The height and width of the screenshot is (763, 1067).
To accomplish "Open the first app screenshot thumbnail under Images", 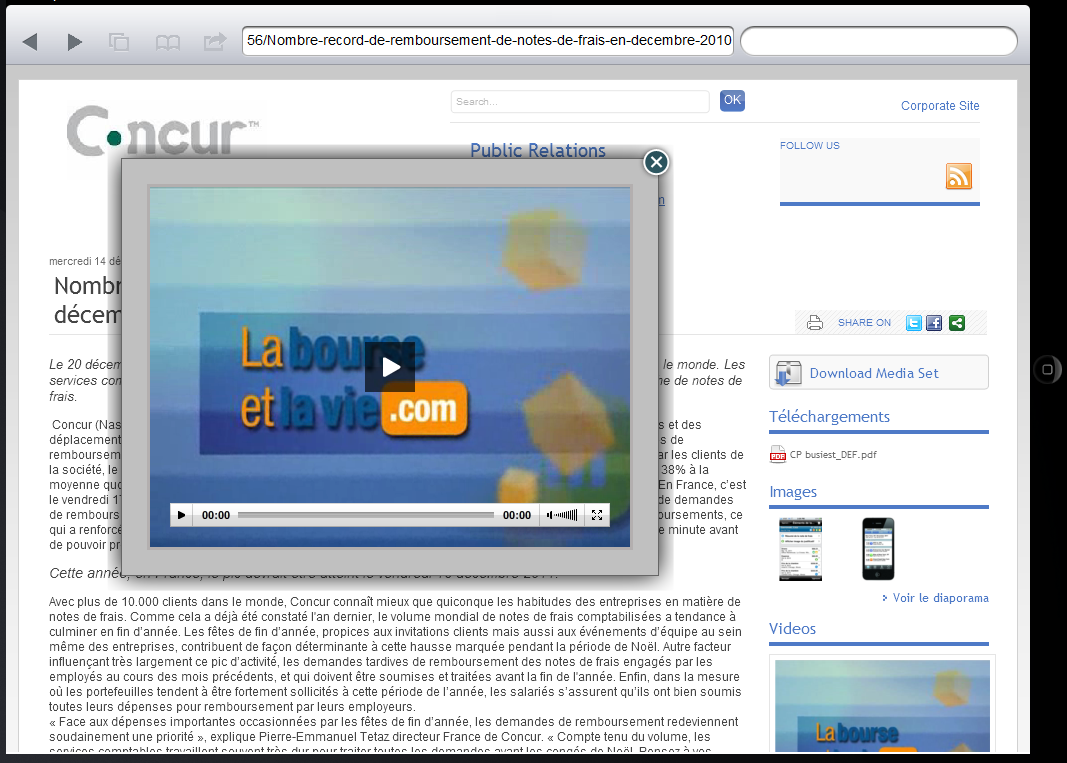I will click(800, 549).
